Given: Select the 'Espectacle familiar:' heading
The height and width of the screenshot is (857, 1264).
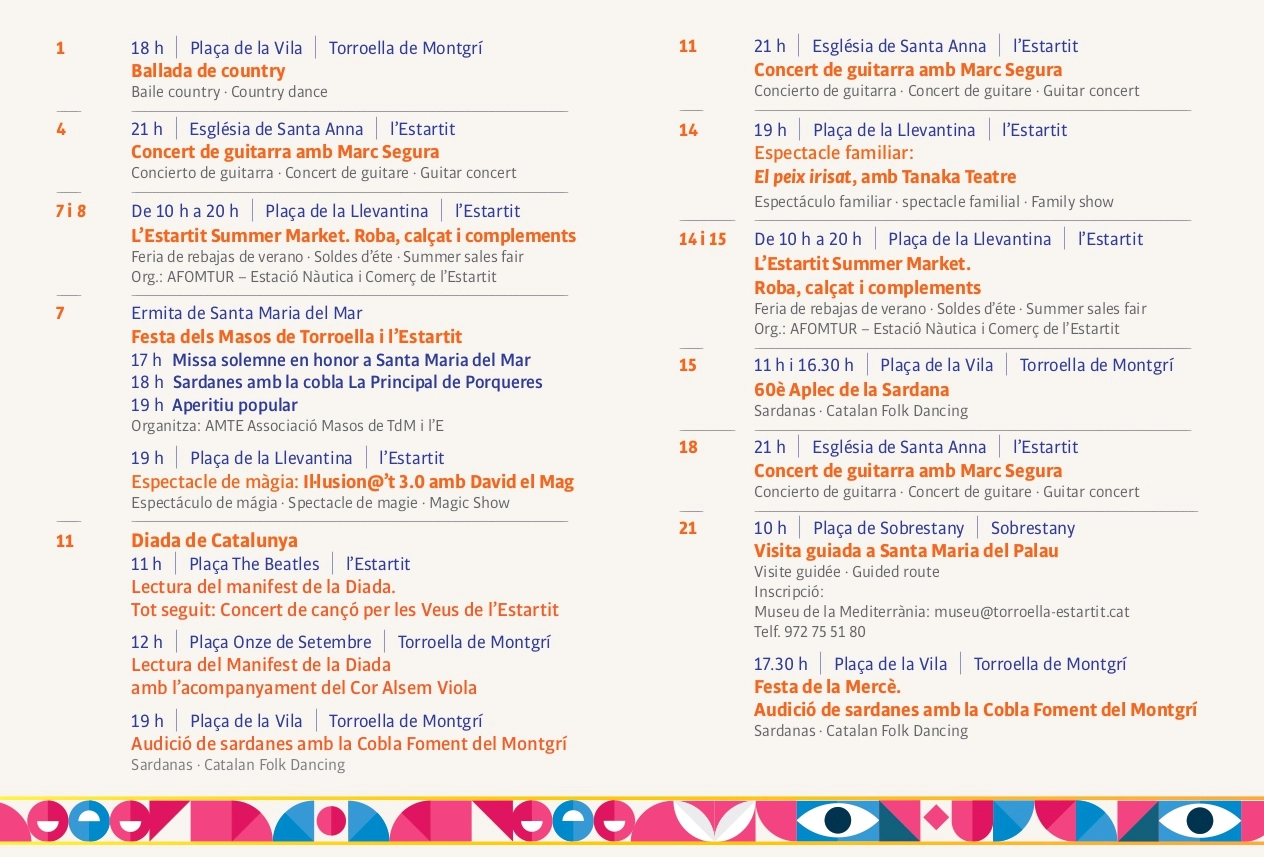Looking at the screenshot, I should point(834,153).
